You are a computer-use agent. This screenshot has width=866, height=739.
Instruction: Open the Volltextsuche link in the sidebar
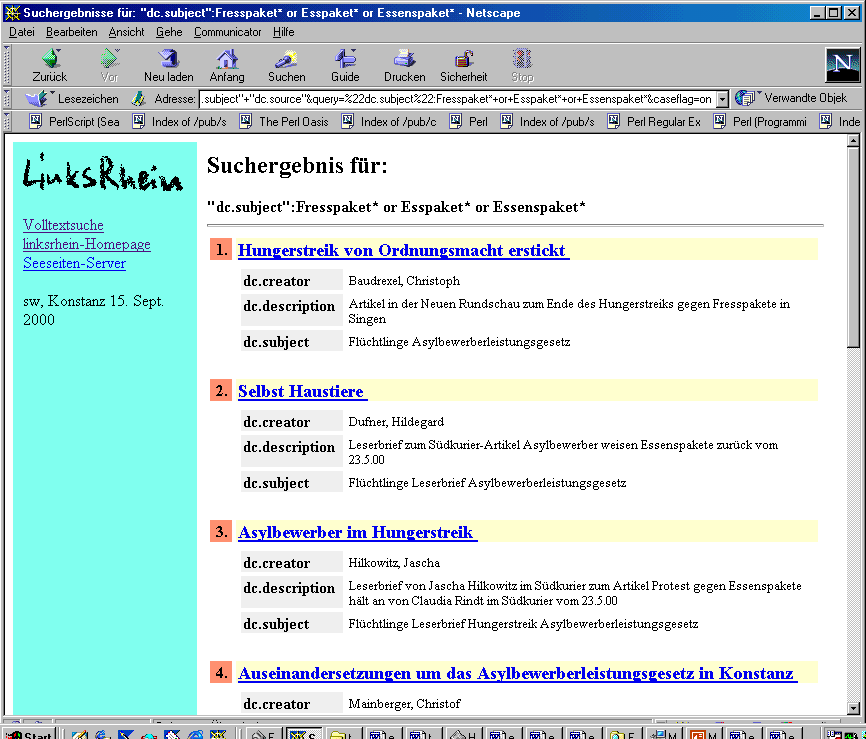63,225
